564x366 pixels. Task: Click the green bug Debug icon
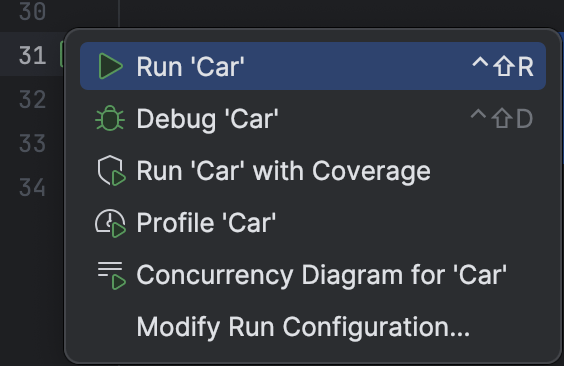coord(110,118)
